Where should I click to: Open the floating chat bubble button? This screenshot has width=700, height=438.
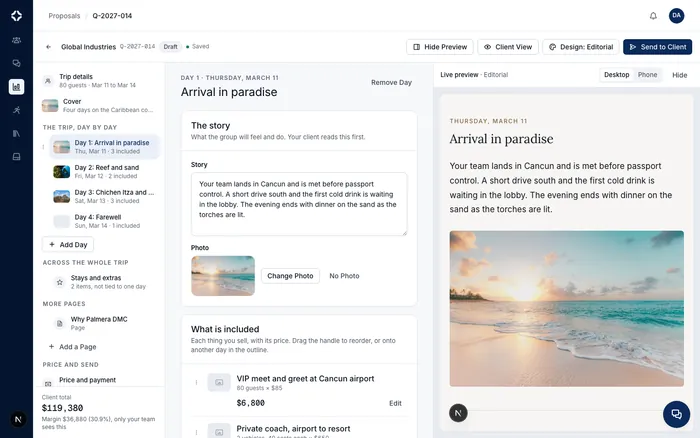676,414
